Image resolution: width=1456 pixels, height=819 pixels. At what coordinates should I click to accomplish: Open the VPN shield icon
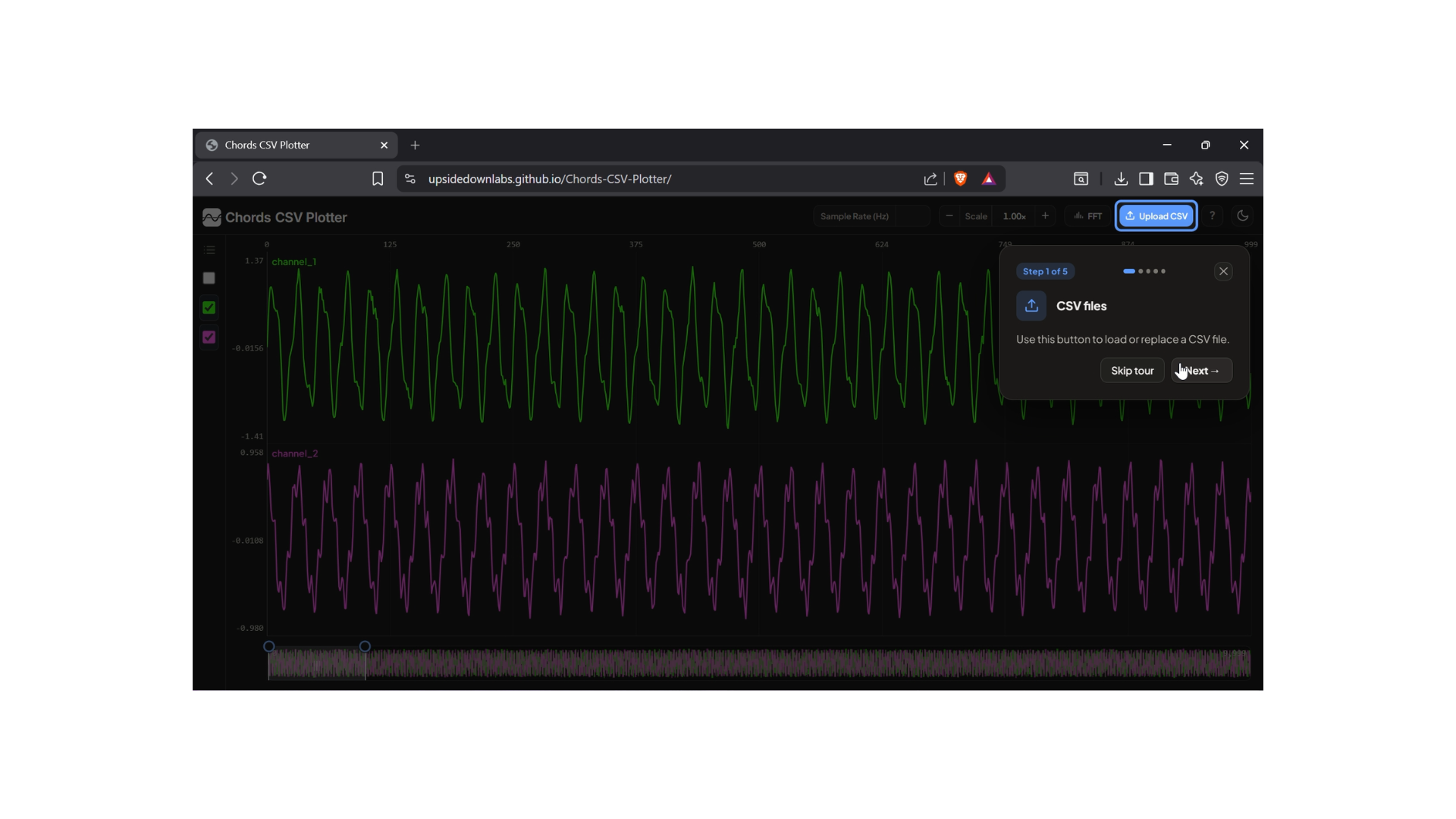click(x=1222, y=179)
